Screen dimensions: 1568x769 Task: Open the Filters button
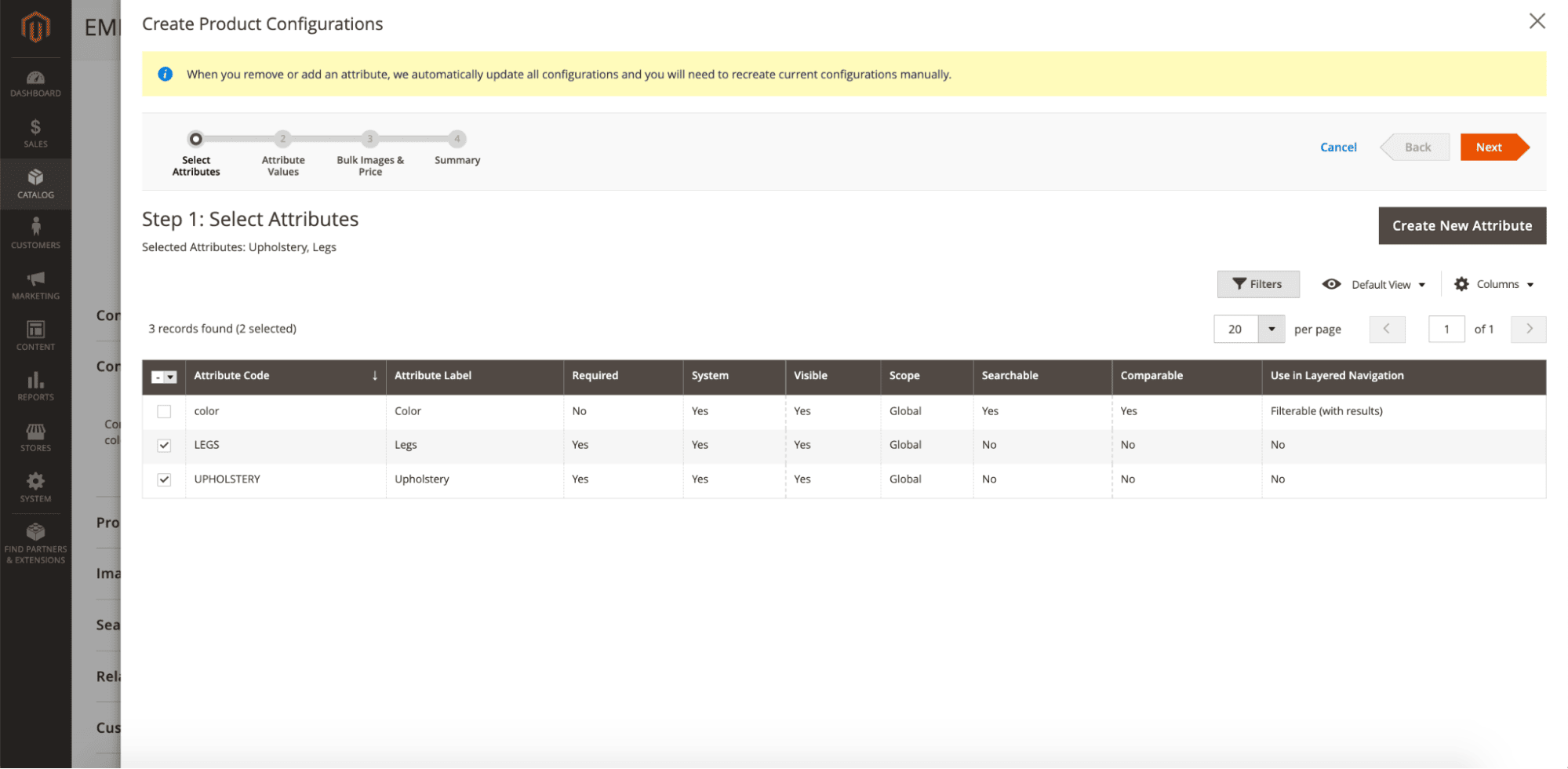(1258, 284)
